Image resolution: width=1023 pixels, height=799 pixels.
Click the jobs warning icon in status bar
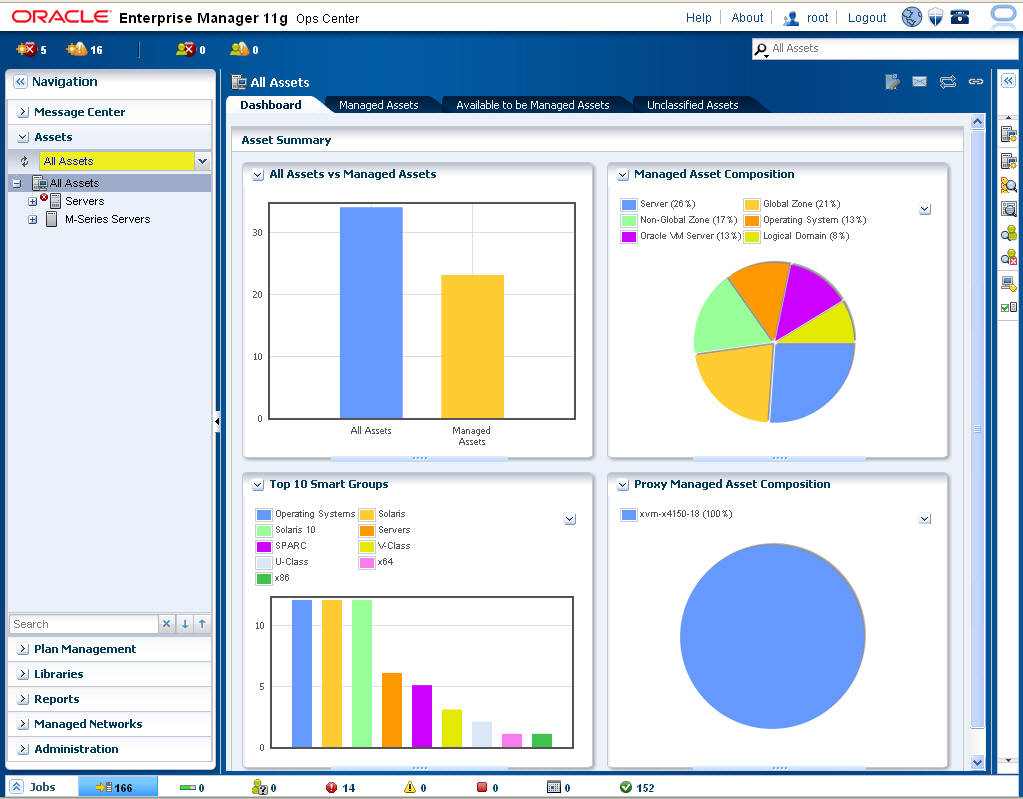(410, 787)
